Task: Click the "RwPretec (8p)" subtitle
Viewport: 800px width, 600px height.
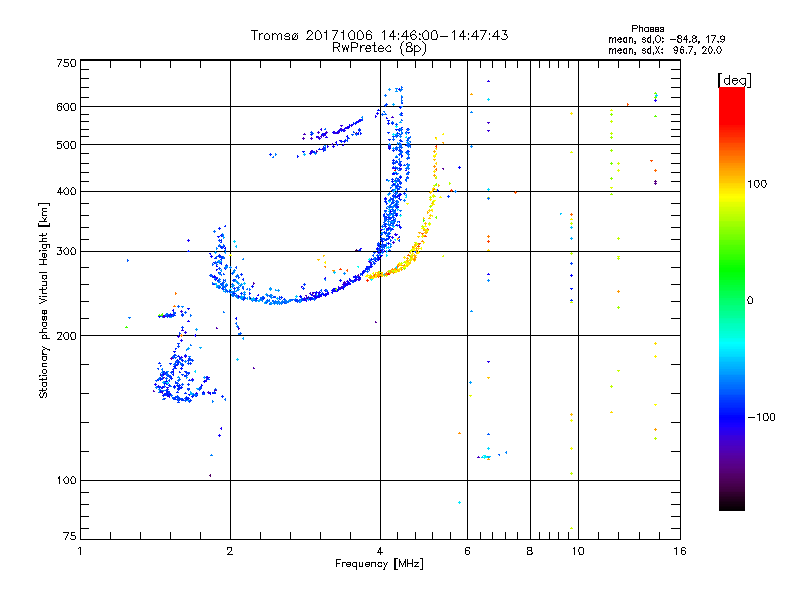Action: point(379,48)
